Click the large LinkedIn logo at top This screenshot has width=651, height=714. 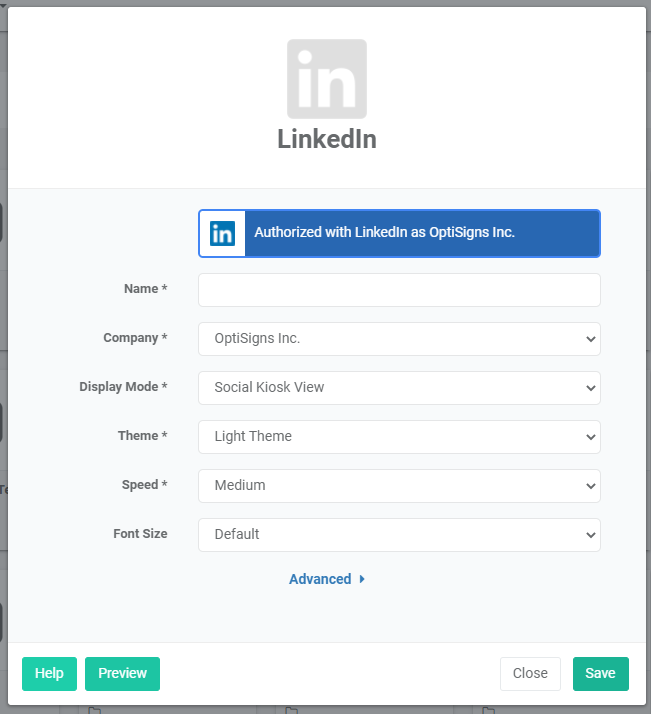[x=326, y=79]
